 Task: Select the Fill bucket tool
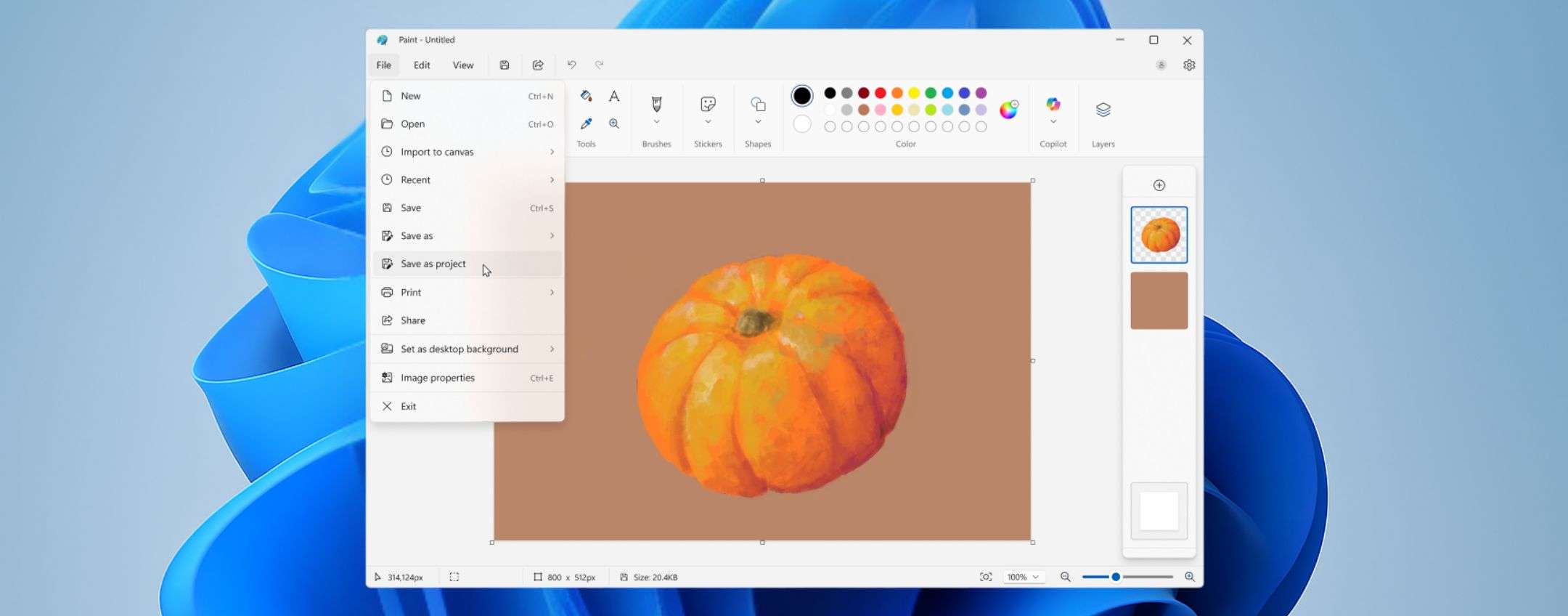(x=586, y=96)
